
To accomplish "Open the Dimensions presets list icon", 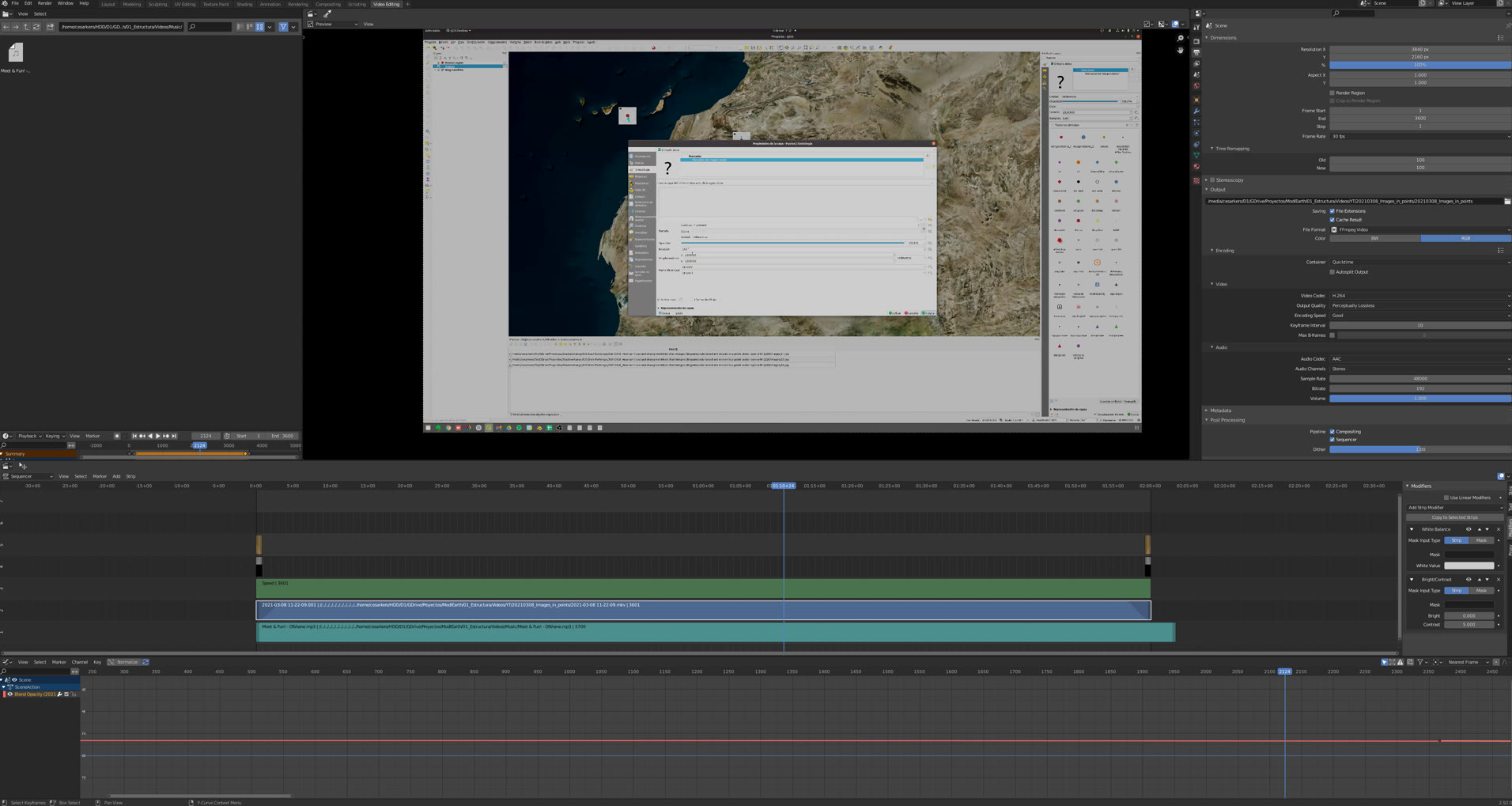I will (1501, 38).
